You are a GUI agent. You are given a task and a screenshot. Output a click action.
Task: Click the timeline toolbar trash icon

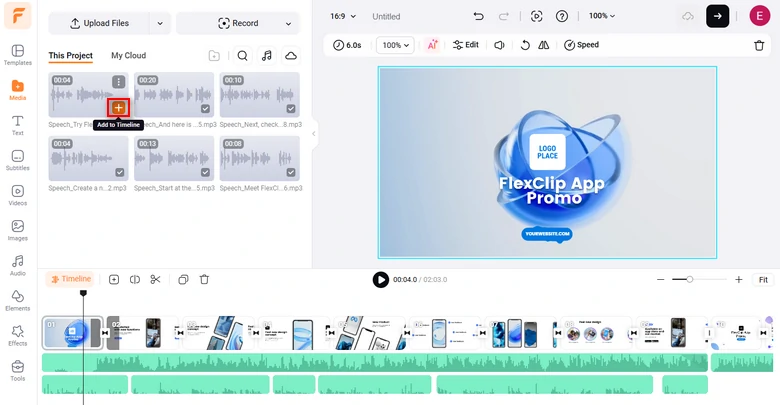click(204, 280)
